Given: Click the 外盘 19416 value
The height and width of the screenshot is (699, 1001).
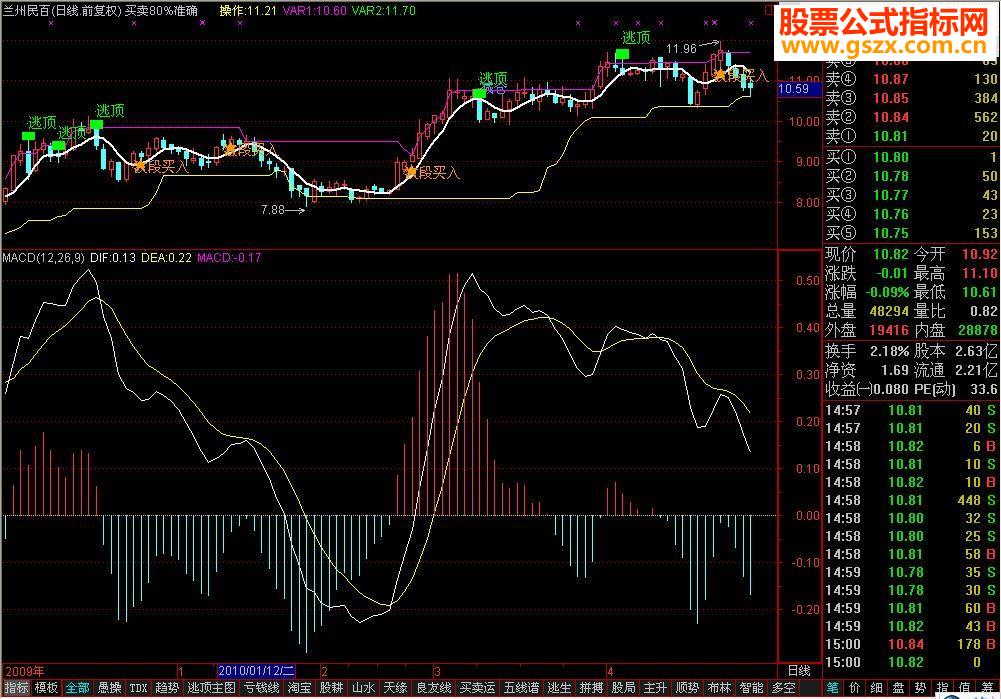Looking at the screenshot, I should coord(889,331).
